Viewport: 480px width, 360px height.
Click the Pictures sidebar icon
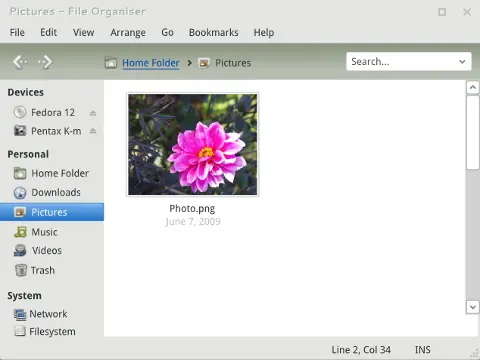click(20, 212)
